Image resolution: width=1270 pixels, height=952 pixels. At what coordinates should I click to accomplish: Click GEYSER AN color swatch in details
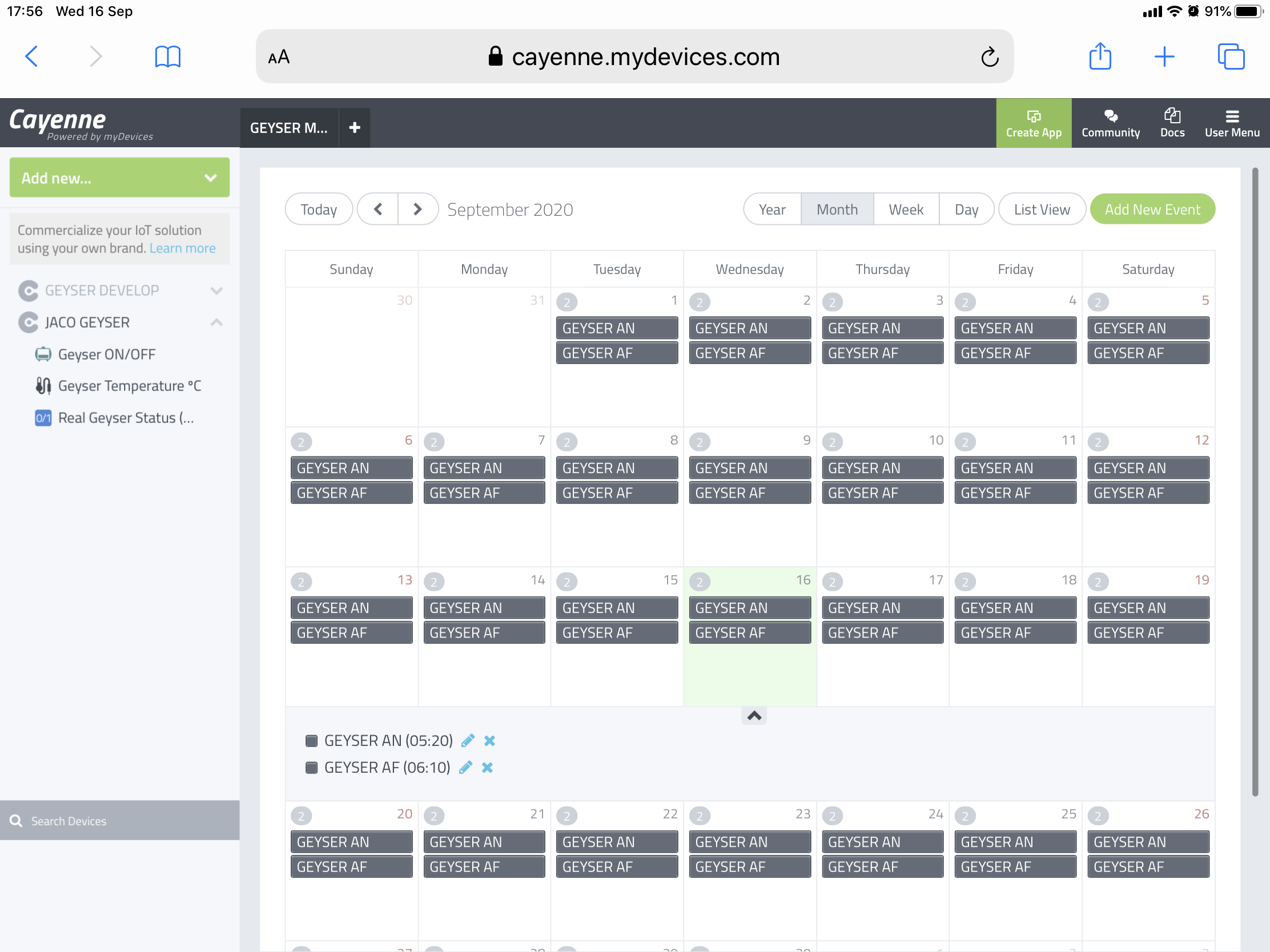pyautogui.click(x=312, y=740)
